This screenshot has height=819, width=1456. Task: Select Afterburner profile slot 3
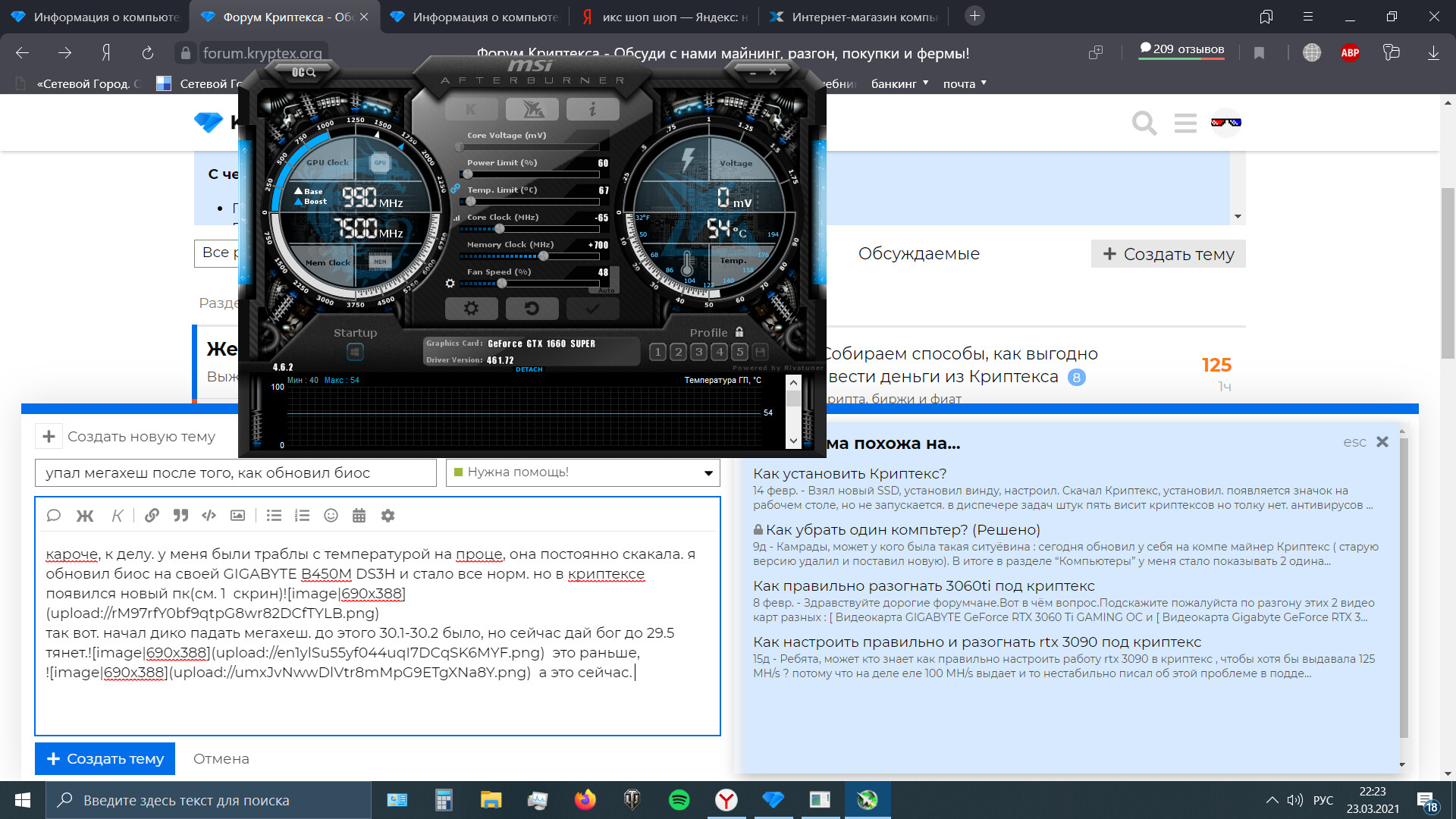[698, 352]
